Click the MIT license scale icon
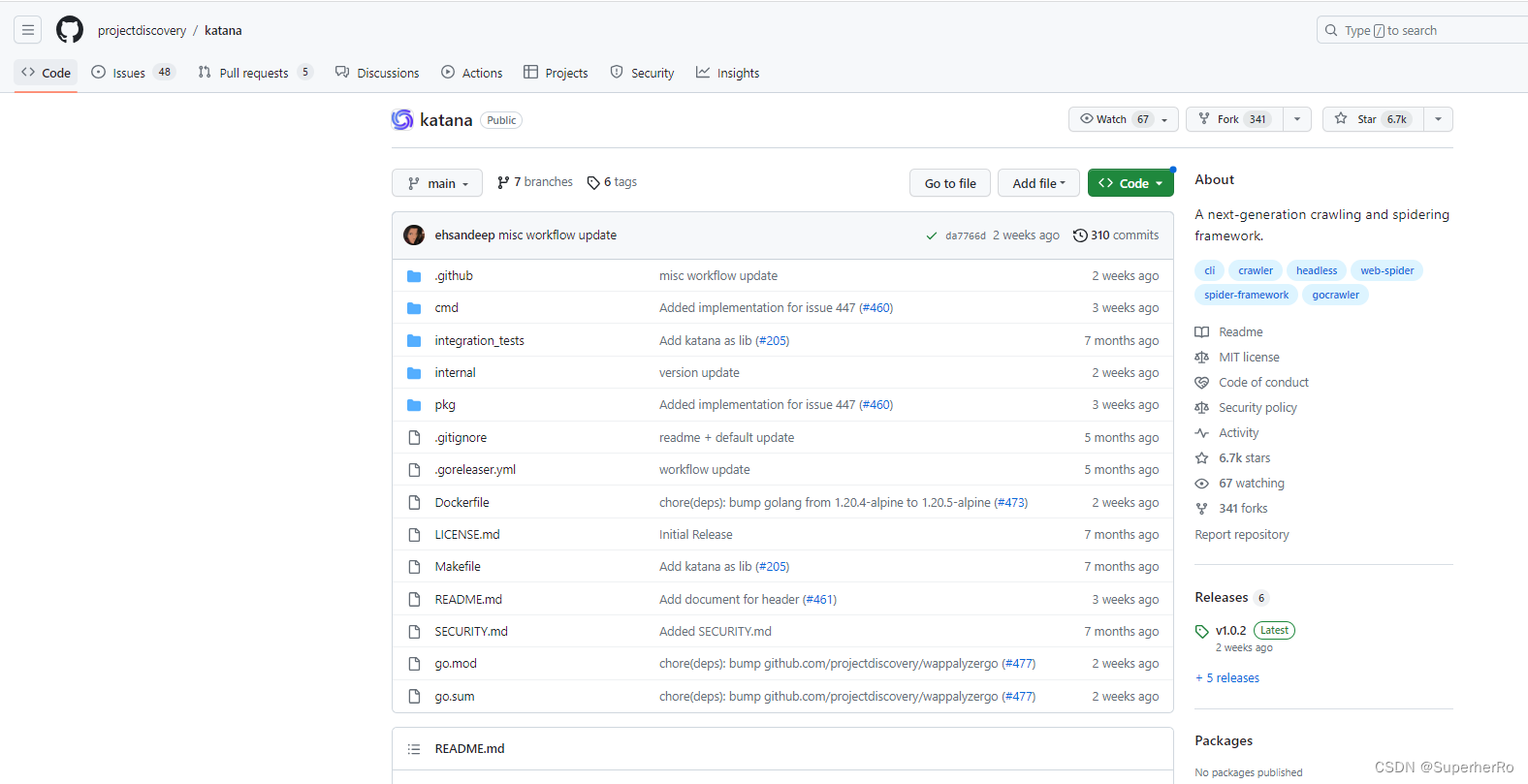Viewport: 1528px width, 784px height. pyautogui.click(x=1202, y=358)
